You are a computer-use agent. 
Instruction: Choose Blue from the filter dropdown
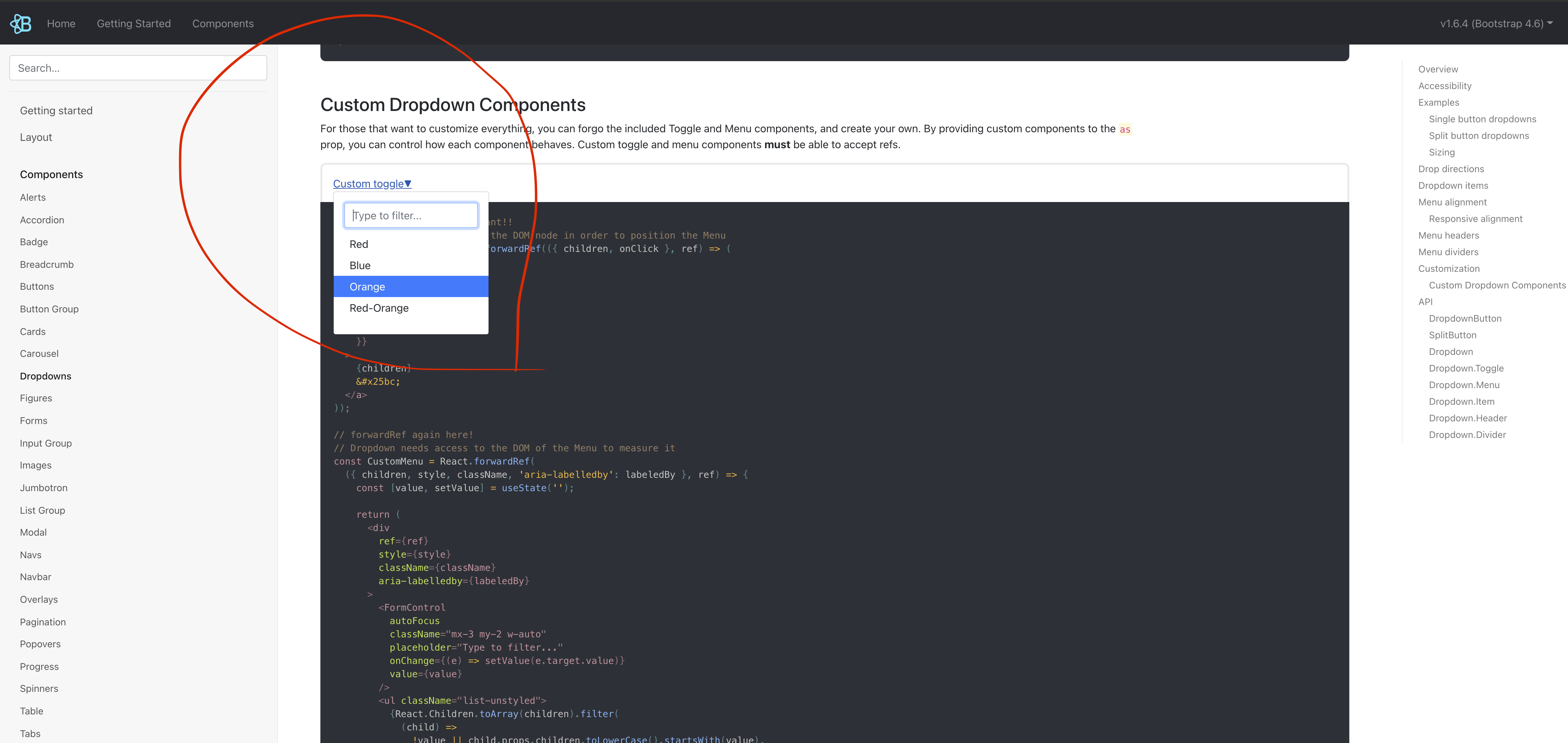(x=360, y=265)
